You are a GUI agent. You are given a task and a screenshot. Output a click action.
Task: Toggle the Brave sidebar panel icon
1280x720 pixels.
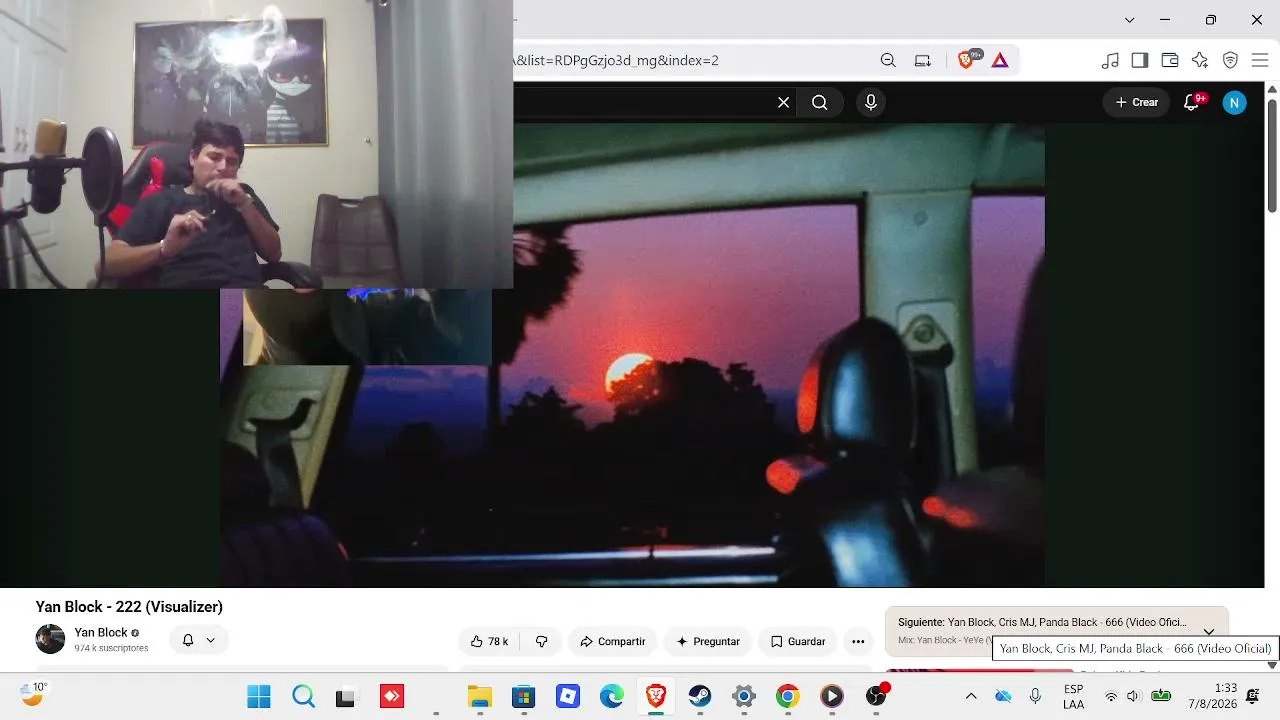coord(1140,60)
